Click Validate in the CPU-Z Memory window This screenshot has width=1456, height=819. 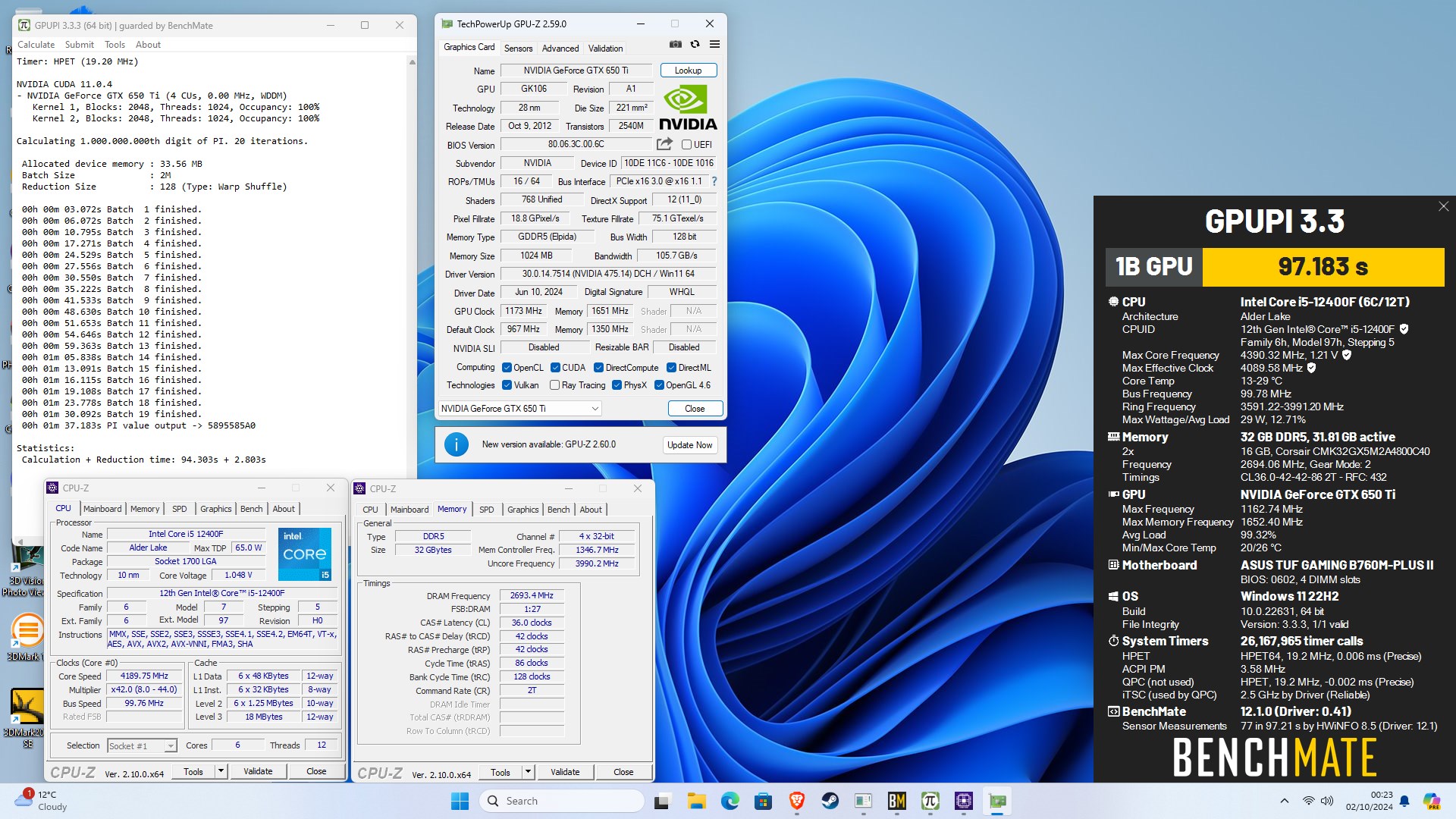coord(565,772)
